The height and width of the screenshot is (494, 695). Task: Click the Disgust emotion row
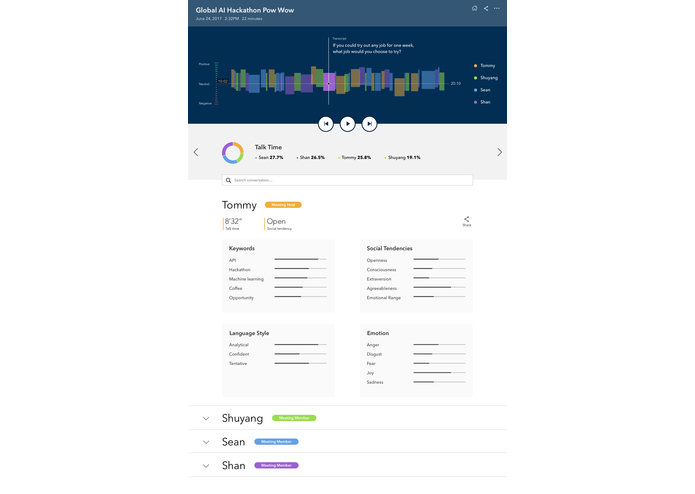416,354
